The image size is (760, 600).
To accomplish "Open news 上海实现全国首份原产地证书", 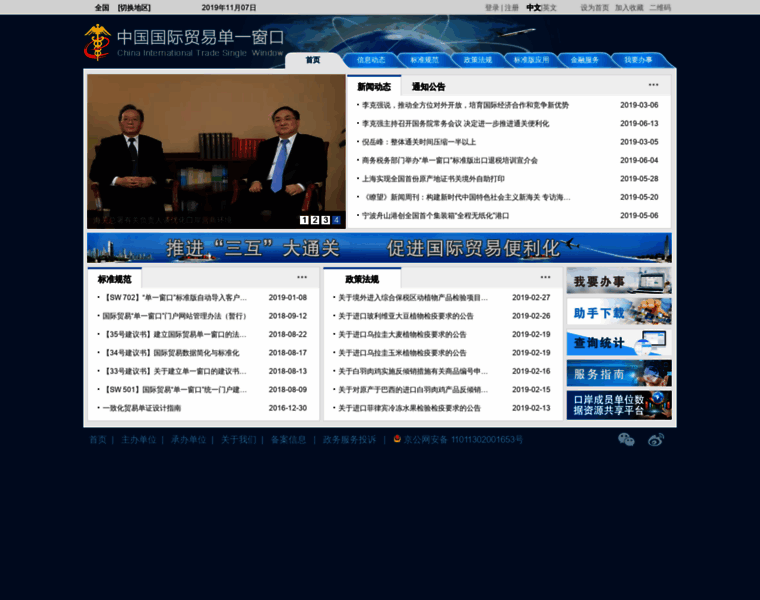I will click(433, 179).
